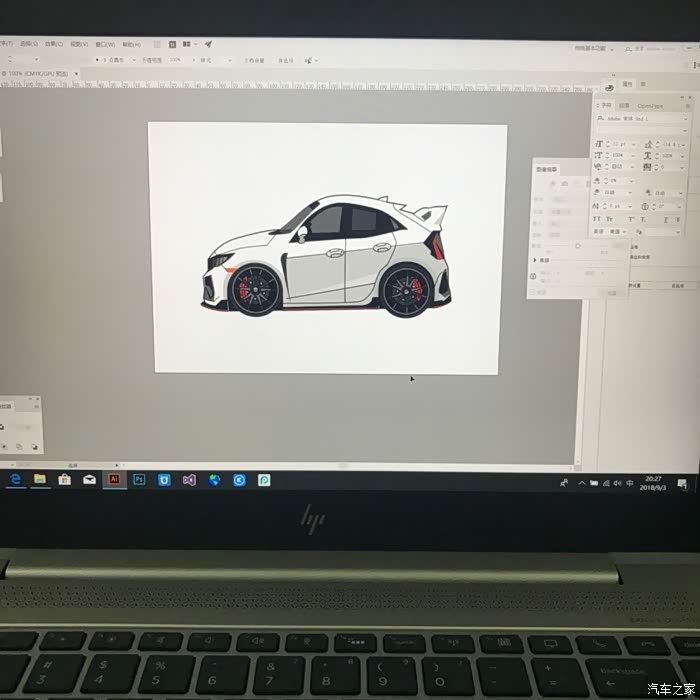Viewport: 700px width, 700px height.
Task: Switch to the OpenType tab
Action: point(650,106)
